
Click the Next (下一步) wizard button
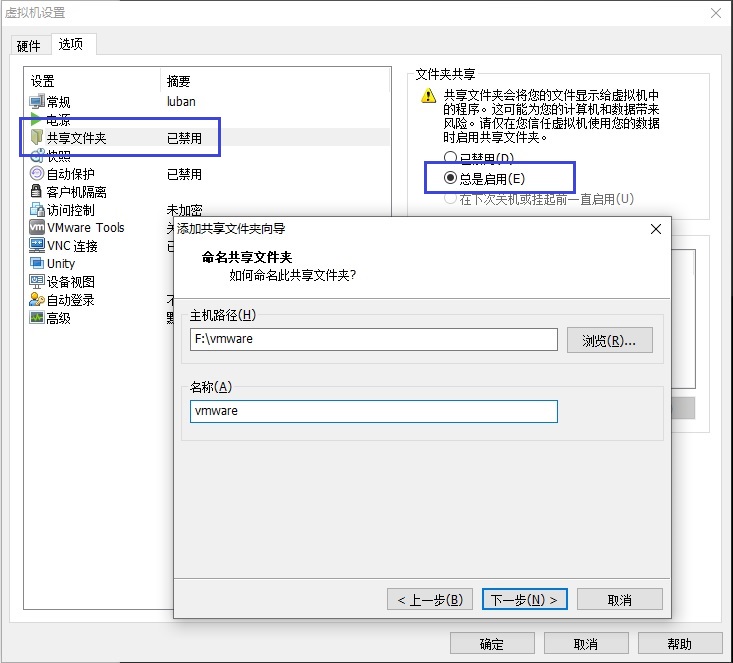(525, 599)
